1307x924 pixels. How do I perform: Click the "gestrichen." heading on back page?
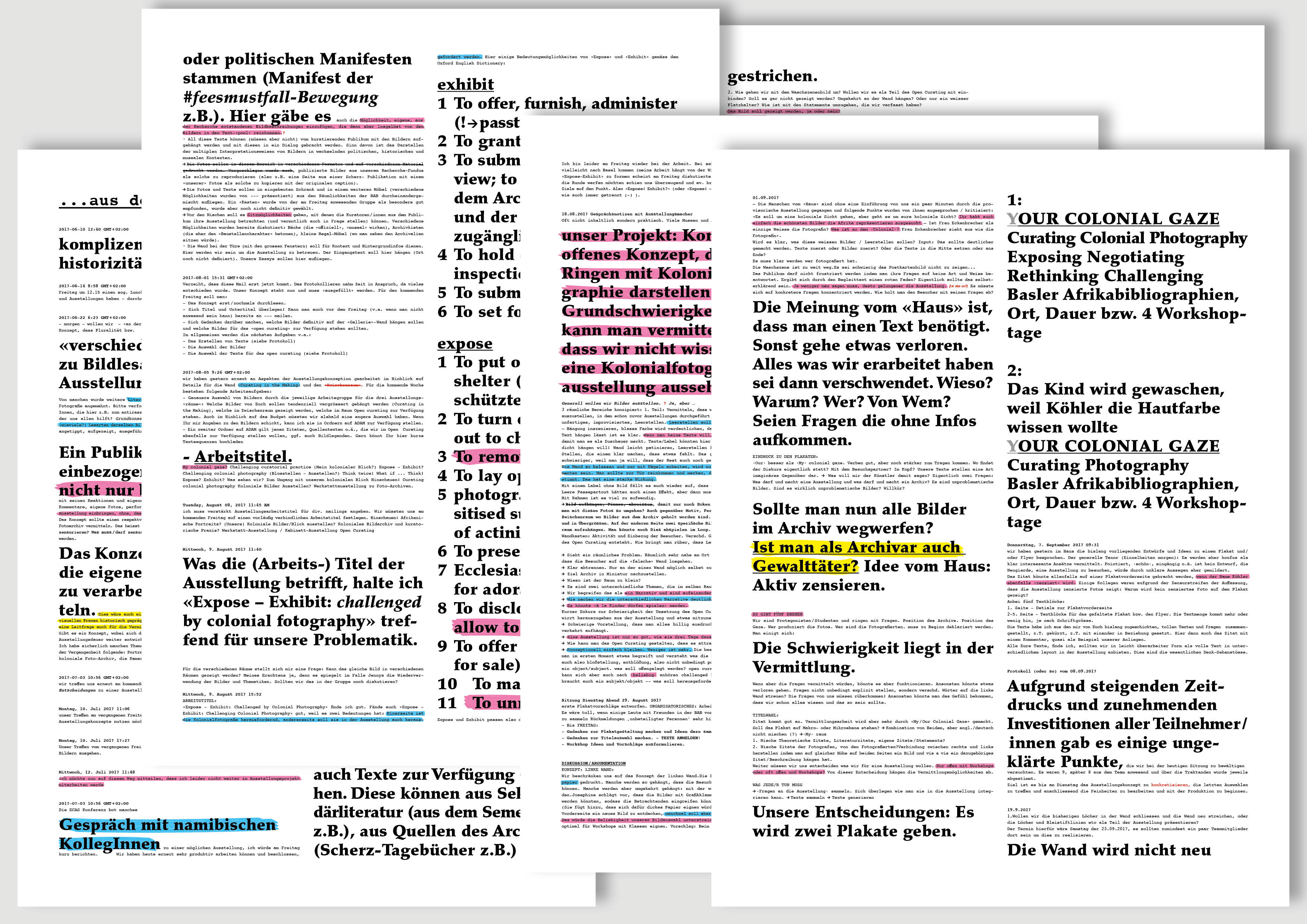[x=772, y=76]
